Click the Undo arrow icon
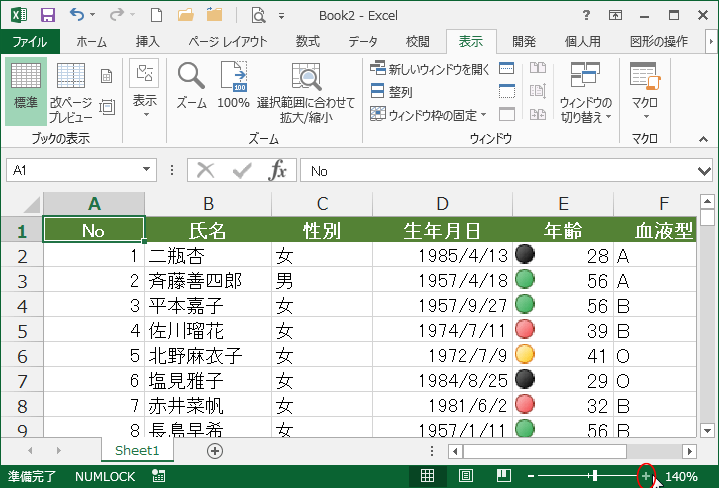This screenshot has width=719, height=488. tap(79, 15)
